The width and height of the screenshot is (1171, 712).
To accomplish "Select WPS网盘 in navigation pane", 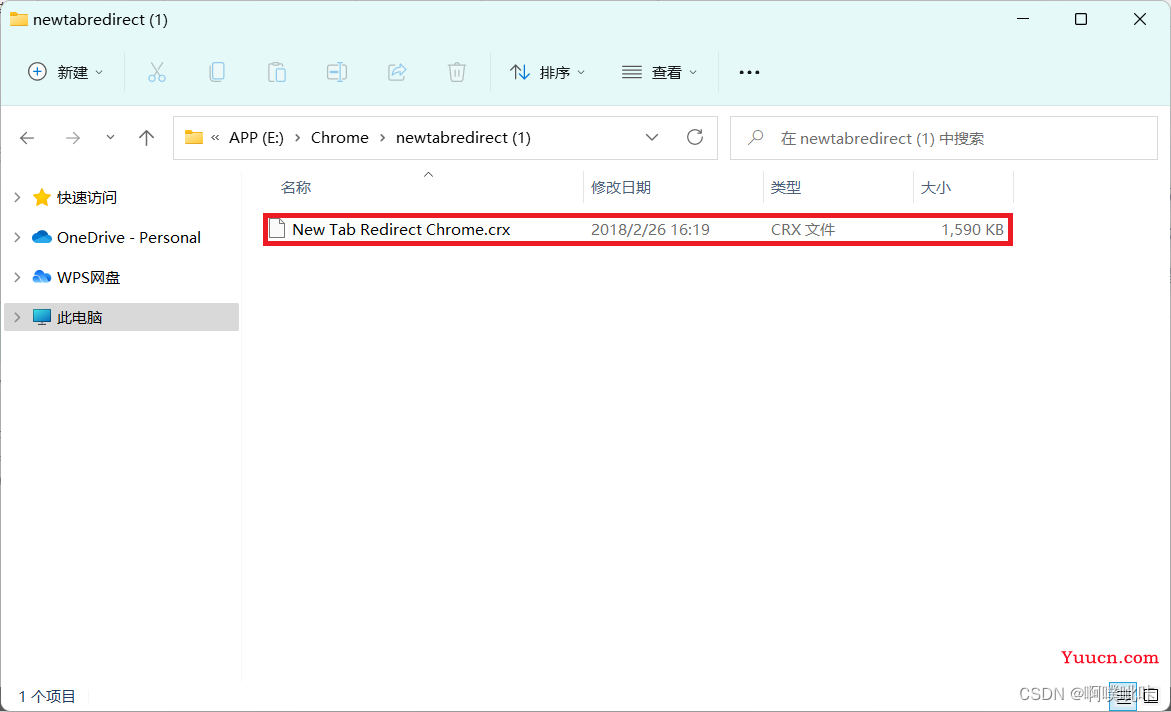I will pyautogui.click(x=88, y=277).
